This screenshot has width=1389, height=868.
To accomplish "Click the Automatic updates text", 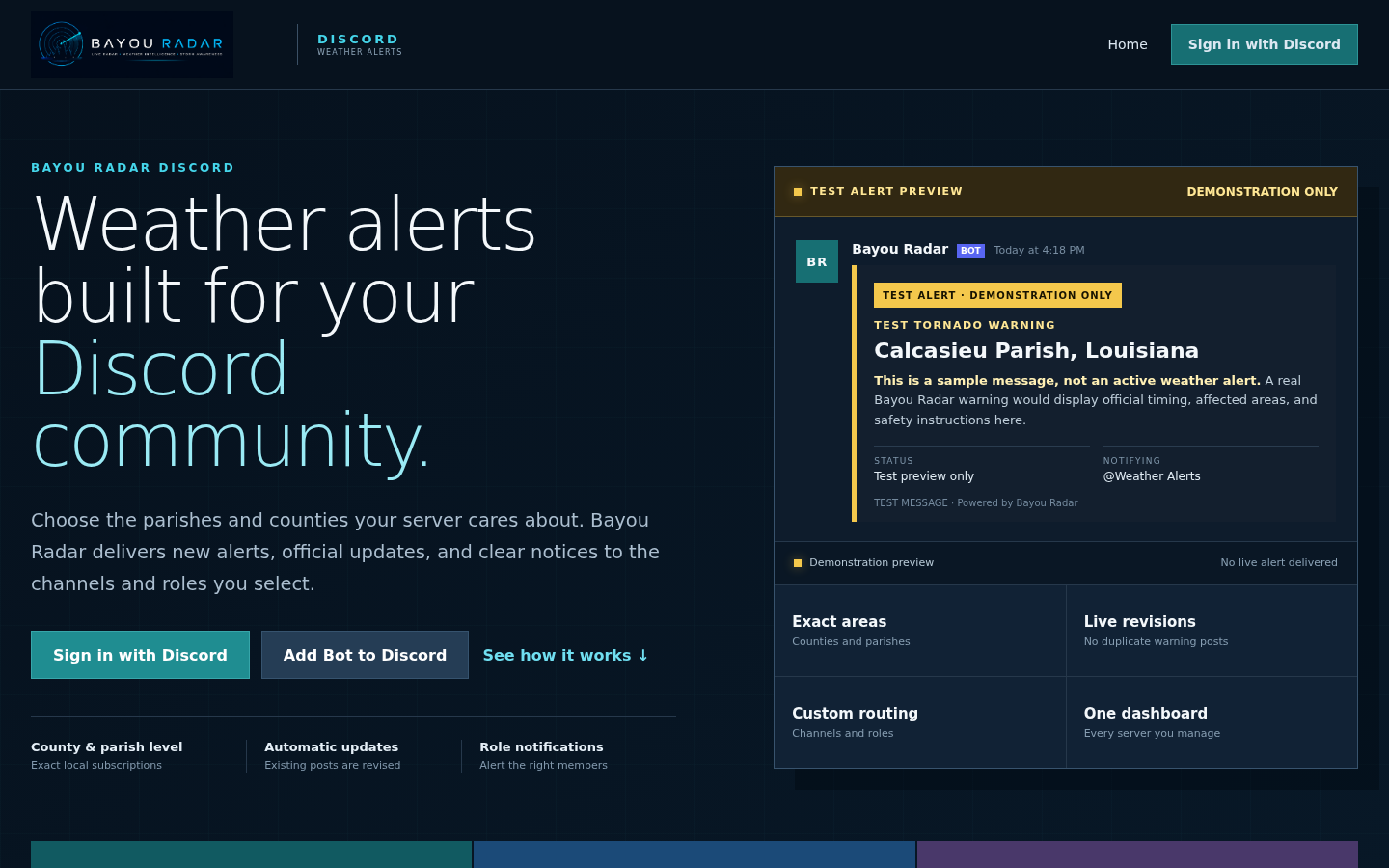I will [x=331, y=747].
